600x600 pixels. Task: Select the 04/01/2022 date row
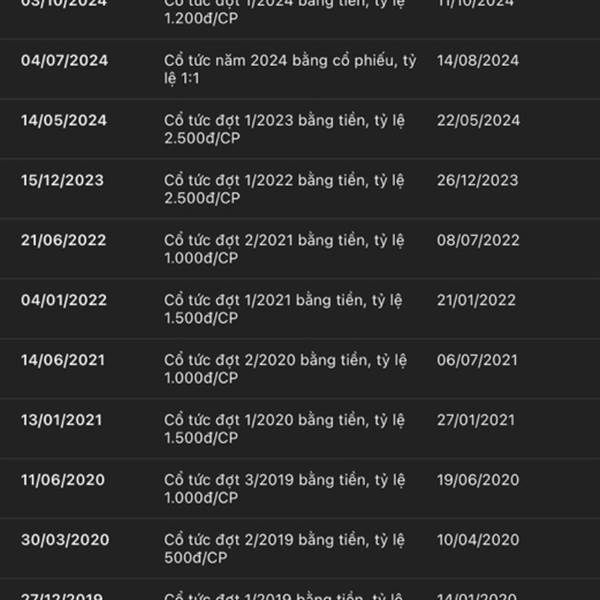point(64,300)
